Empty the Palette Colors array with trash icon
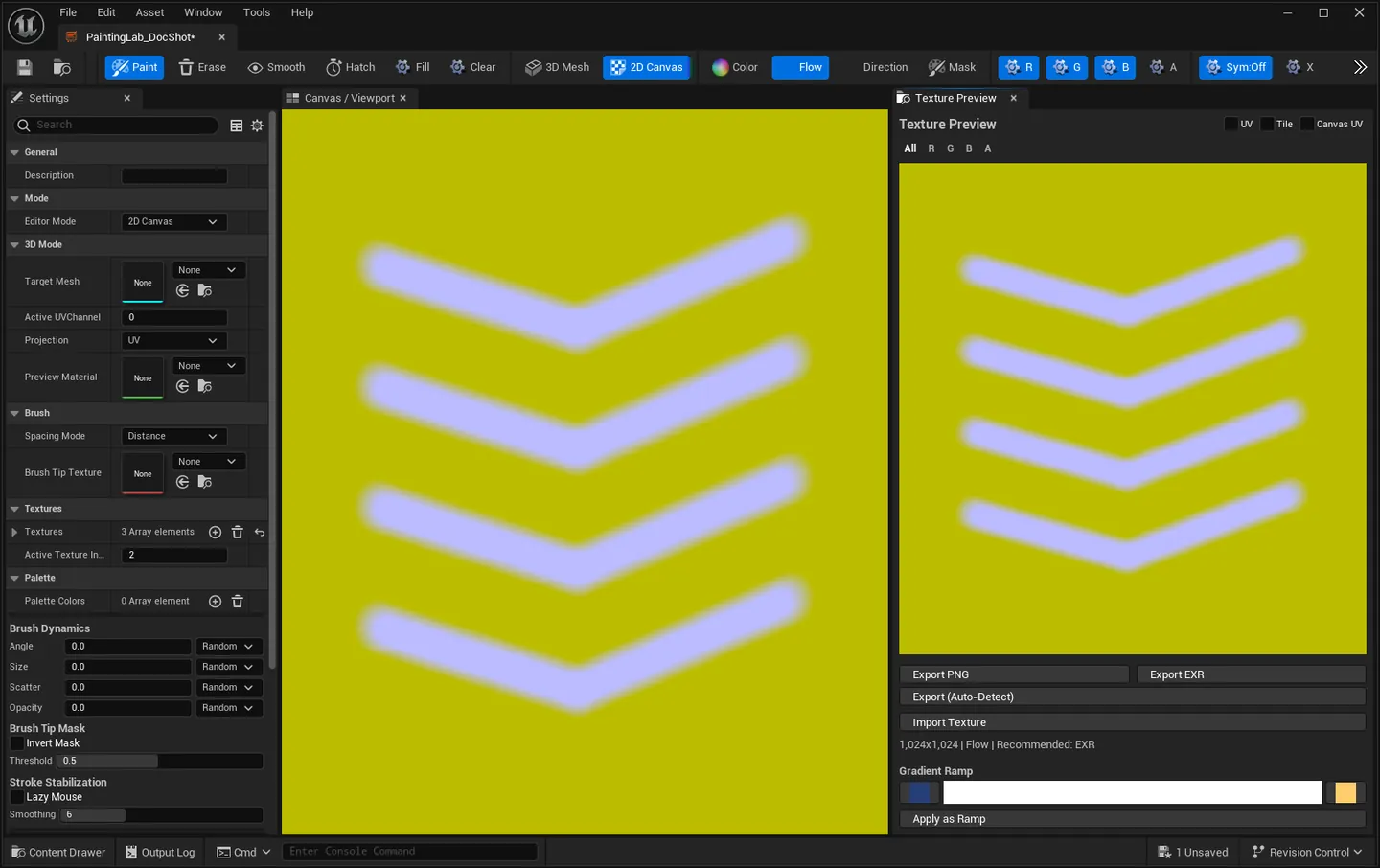The height and width of the screenshot is (868, 1380). 238,601
